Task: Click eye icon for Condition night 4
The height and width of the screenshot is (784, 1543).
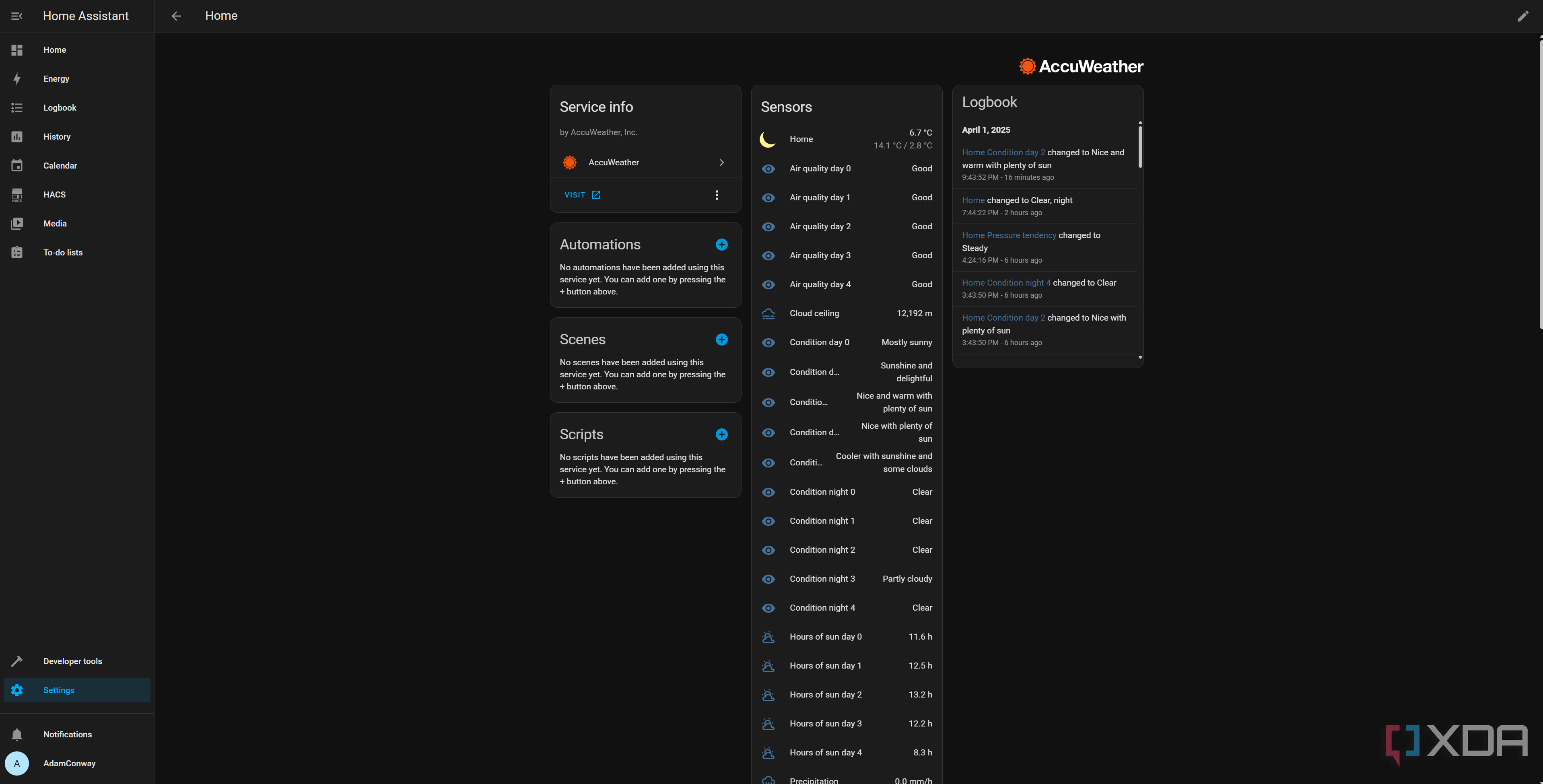Action: coord(768,608)
